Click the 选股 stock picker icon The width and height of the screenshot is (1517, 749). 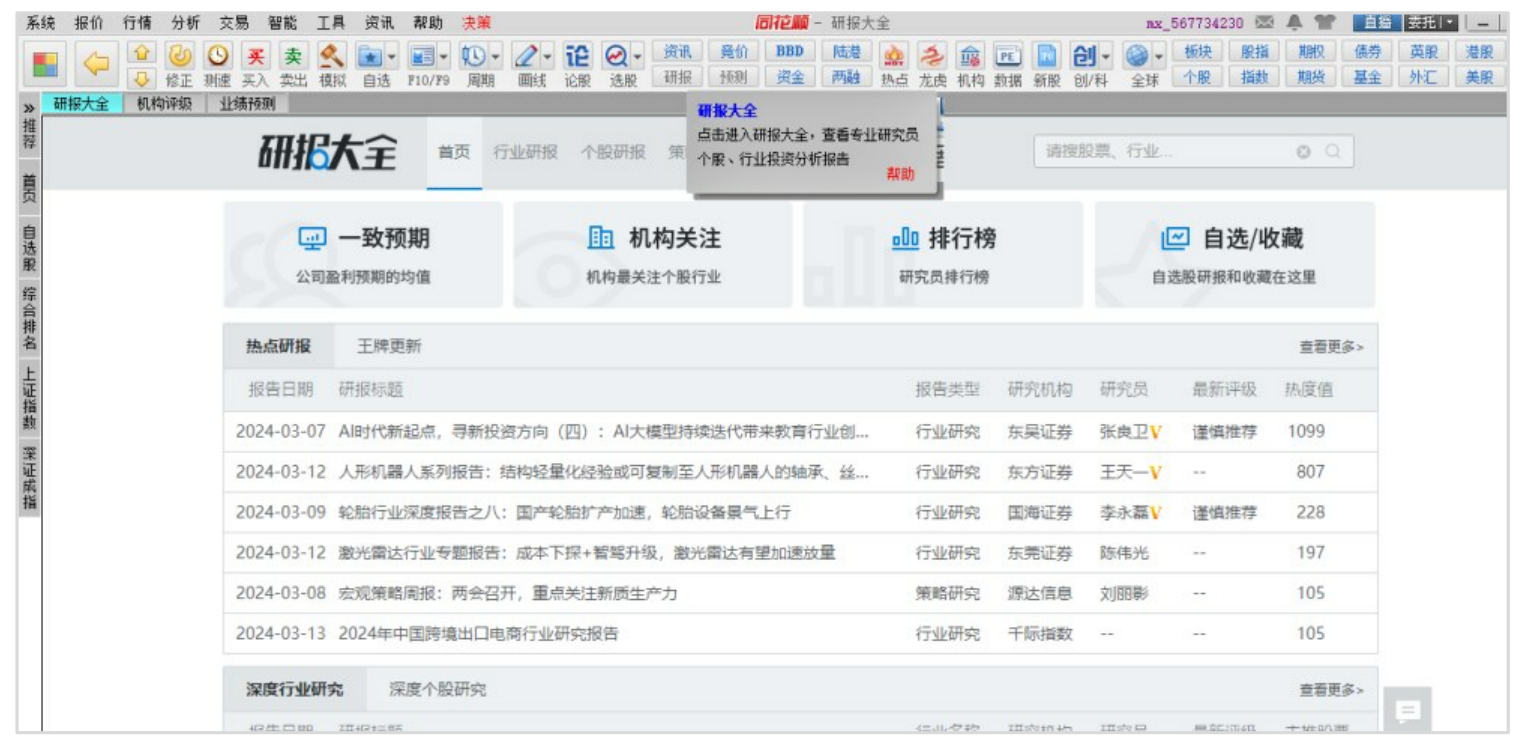[617, 56]
